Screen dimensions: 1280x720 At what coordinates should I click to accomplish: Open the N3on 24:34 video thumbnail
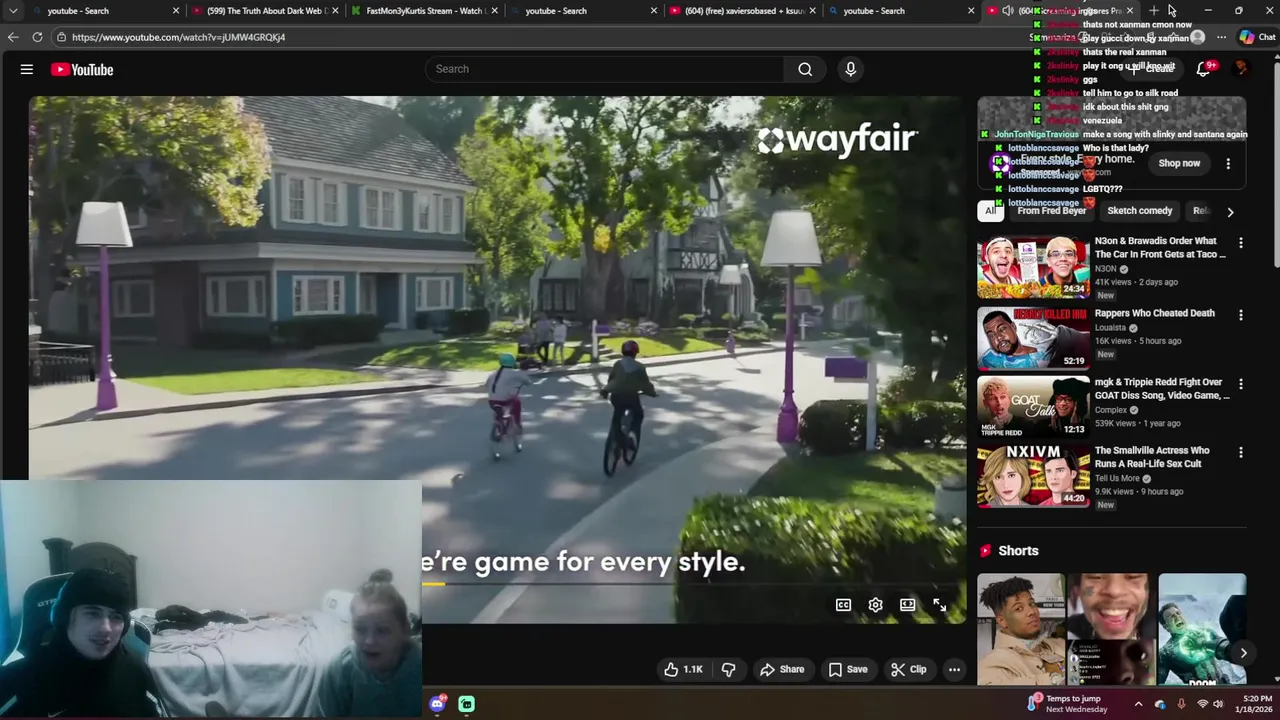point(1033,267)
